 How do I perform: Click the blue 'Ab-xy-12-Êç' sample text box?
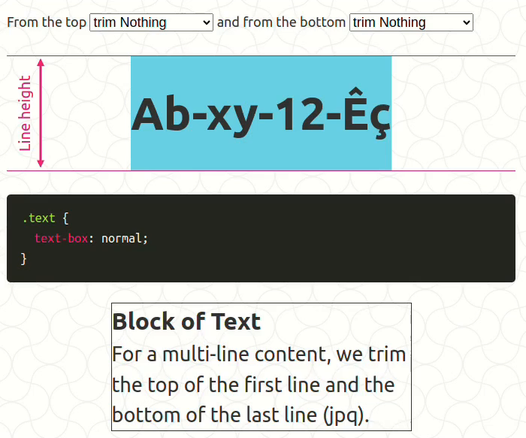click(x=261, y=113)
